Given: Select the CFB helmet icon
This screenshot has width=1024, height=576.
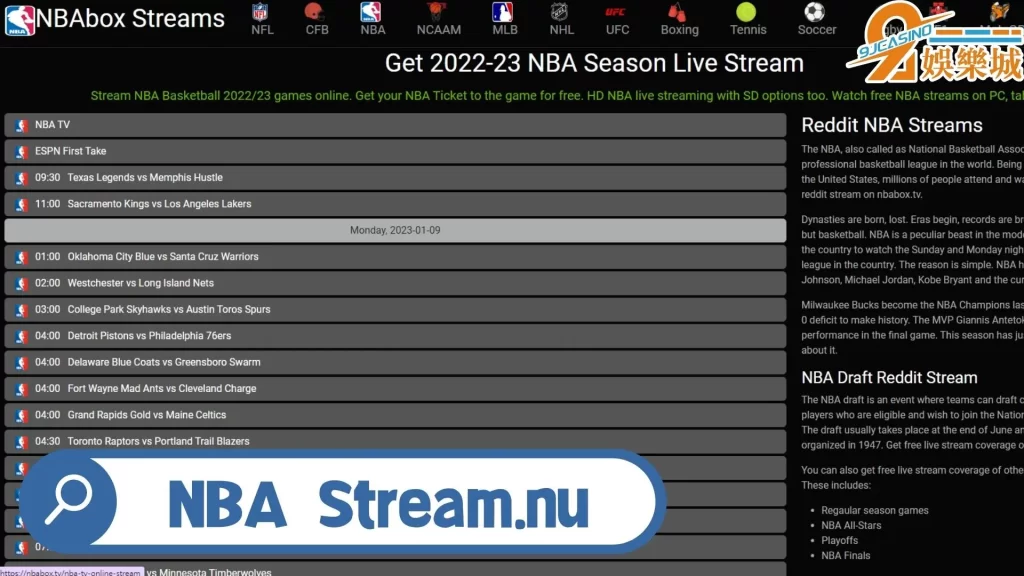Looking at the screenshot, I should tap(316, 12).
